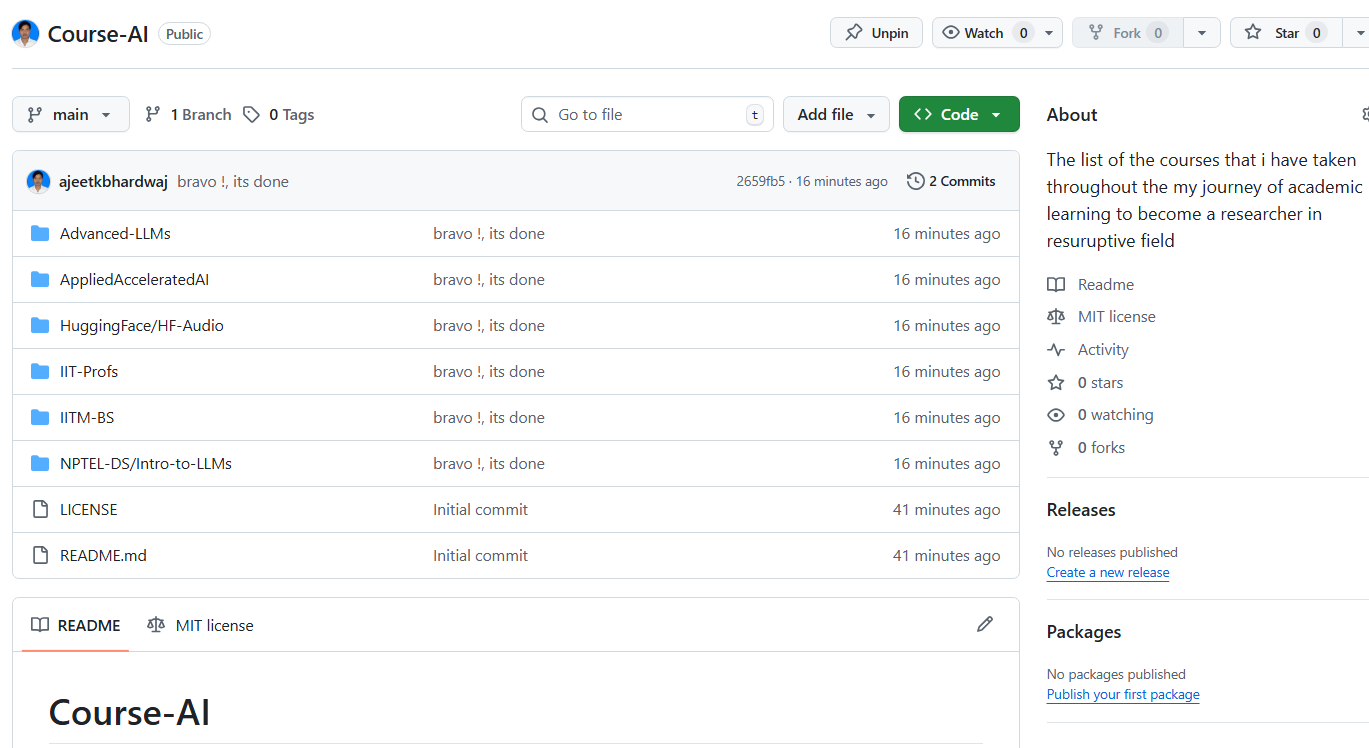This screenshot has height=748, width=1369.
Task: Click the ajeetkbhardwaj commit author avatar
Action: point(39,182)
